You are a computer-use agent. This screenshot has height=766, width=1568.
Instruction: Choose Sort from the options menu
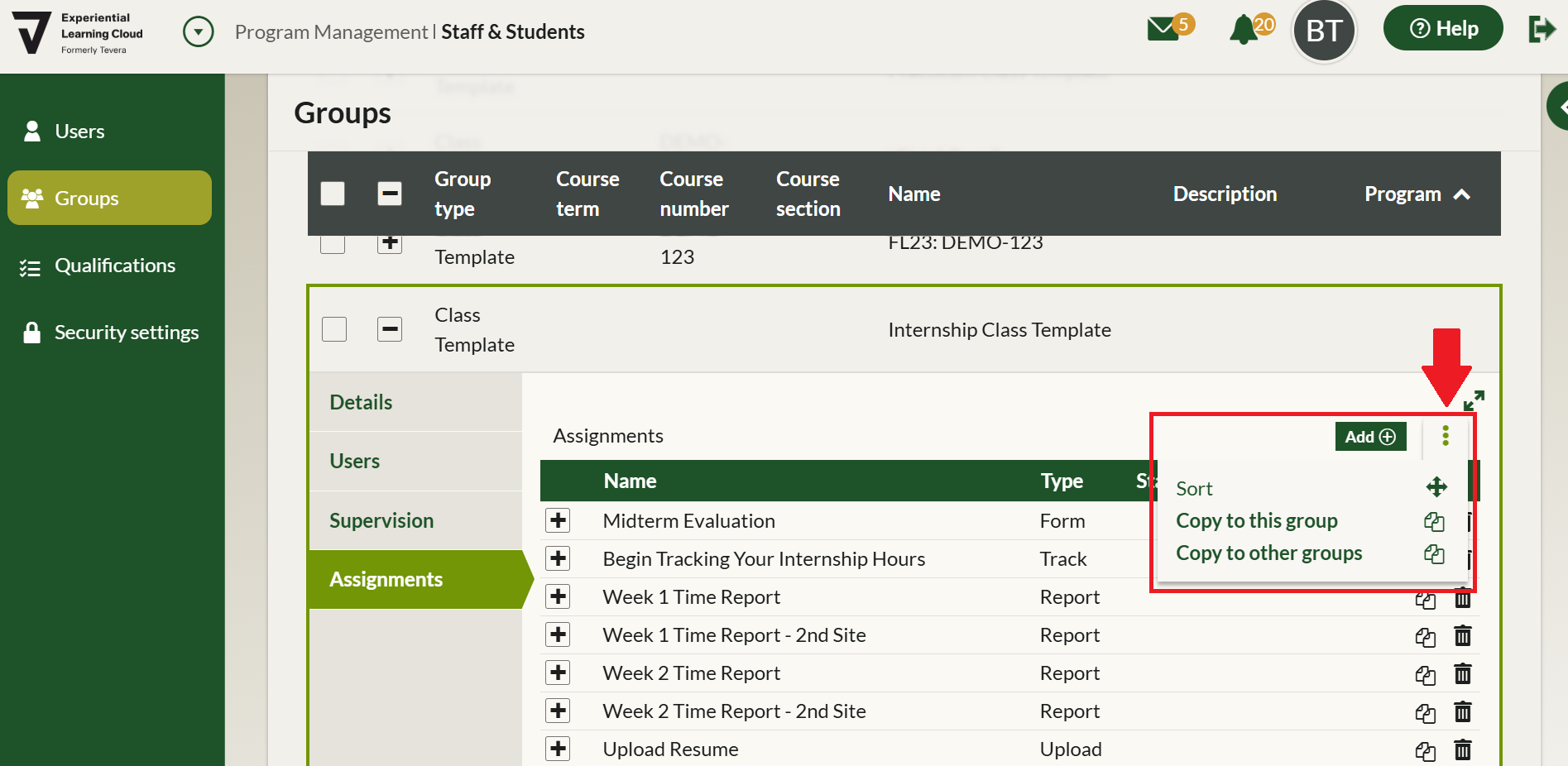(x=1194, y=488)
